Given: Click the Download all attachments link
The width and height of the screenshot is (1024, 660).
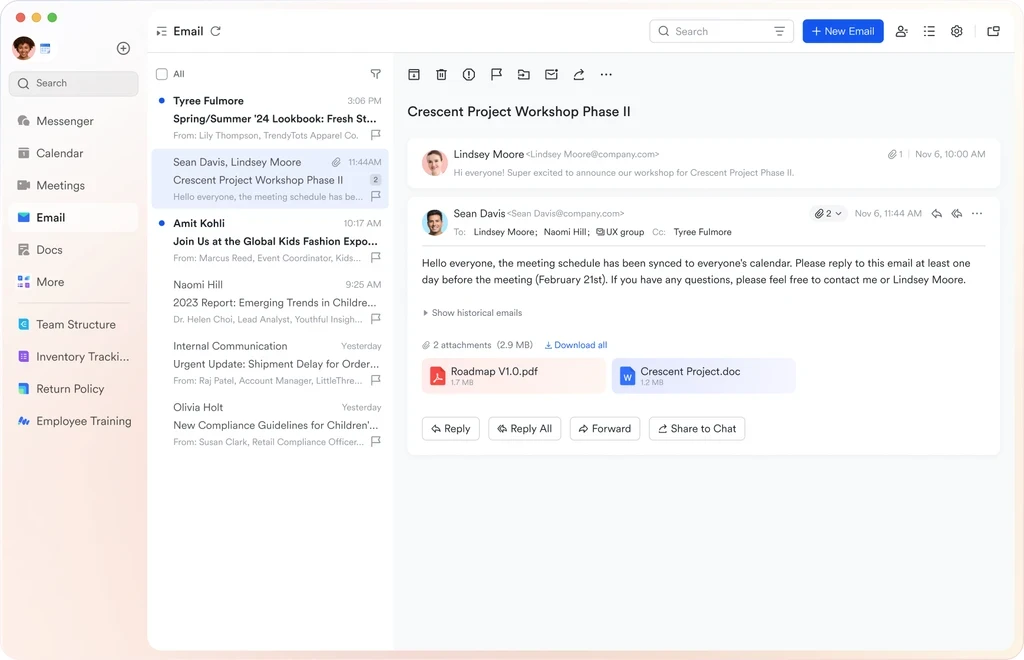Looking at the screenshot, I should [576, 345].
